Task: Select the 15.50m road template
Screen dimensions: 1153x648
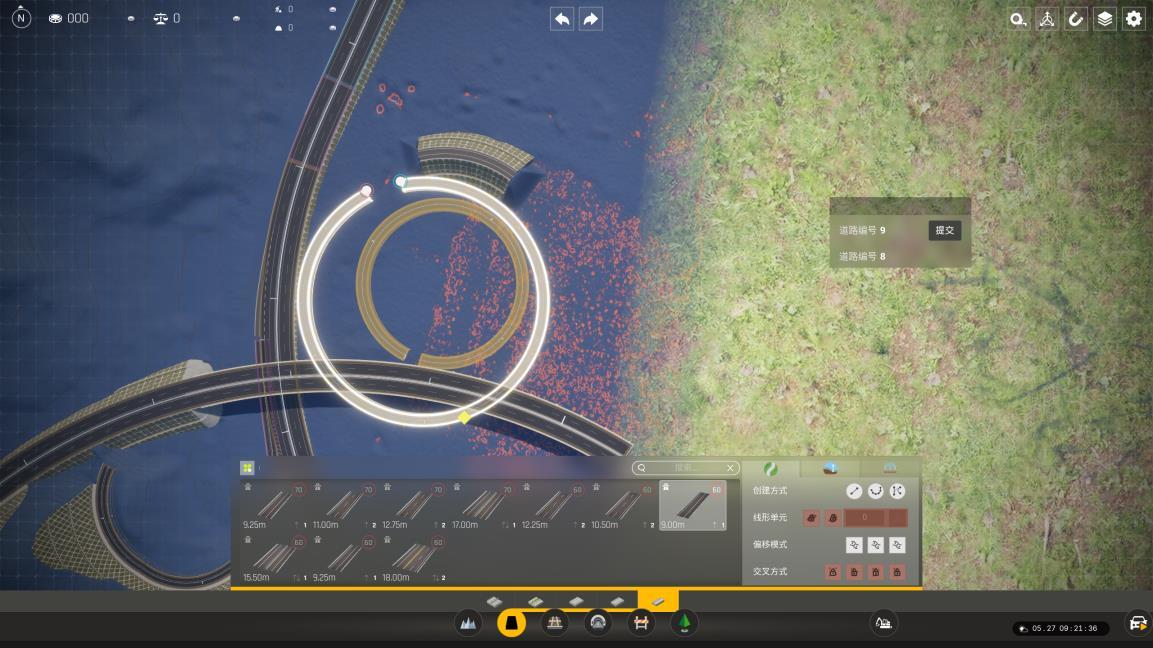Action: pos(274,559)
